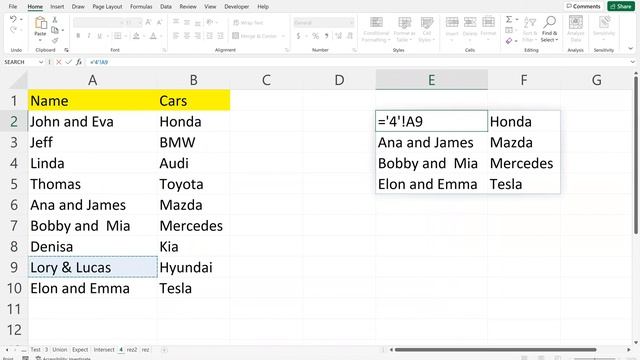Click the AutoSum sigma icon

point(509,19)
